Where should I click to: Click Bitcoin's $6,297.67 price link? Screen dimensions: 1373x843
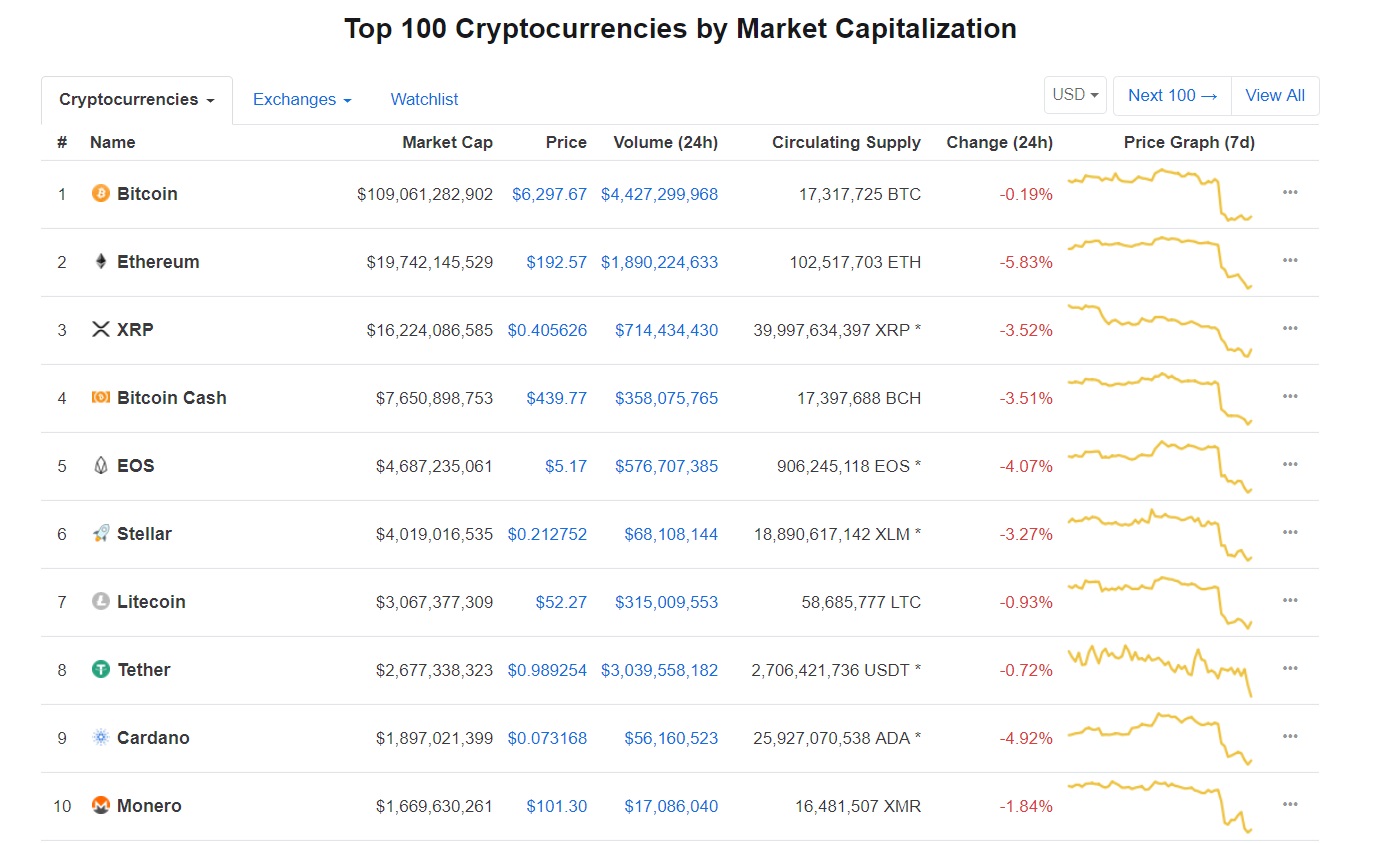click(x=549, y=194)
